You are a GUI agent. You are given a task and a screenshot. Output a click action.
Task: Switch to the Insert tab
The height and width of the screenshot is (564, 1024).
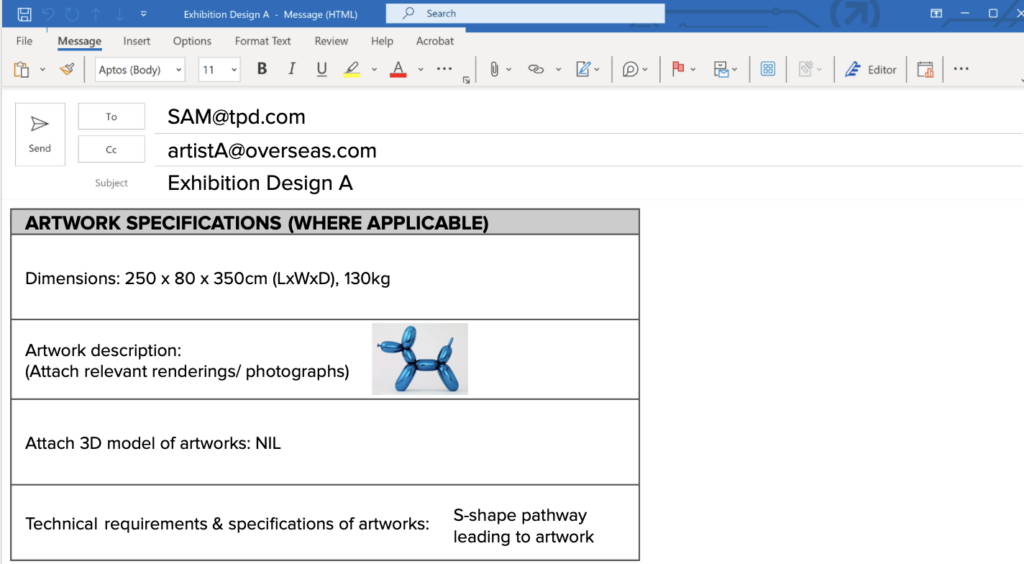click(136, 40)
